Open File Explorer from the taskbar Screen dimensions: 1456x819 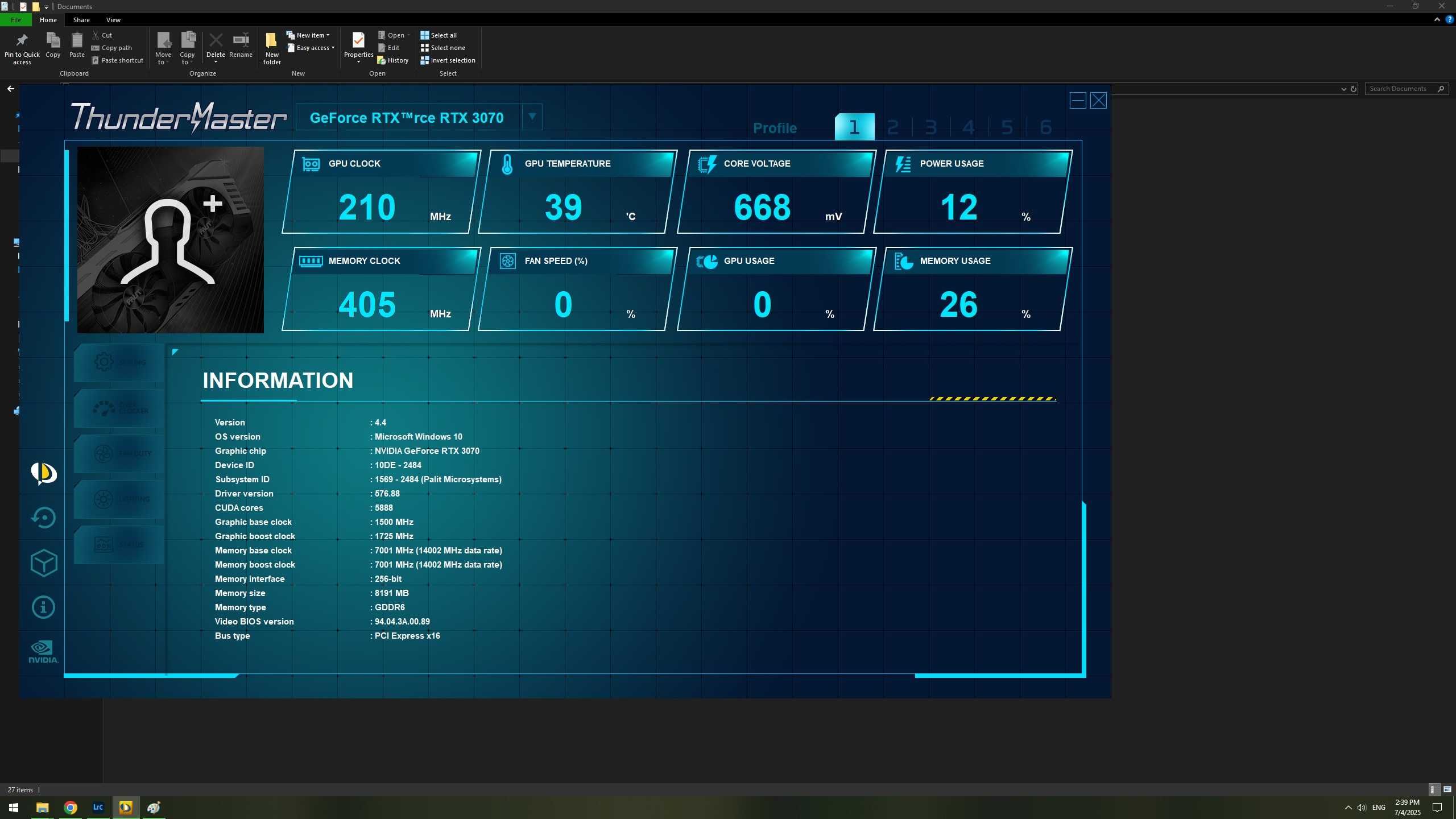pos(43,808)
